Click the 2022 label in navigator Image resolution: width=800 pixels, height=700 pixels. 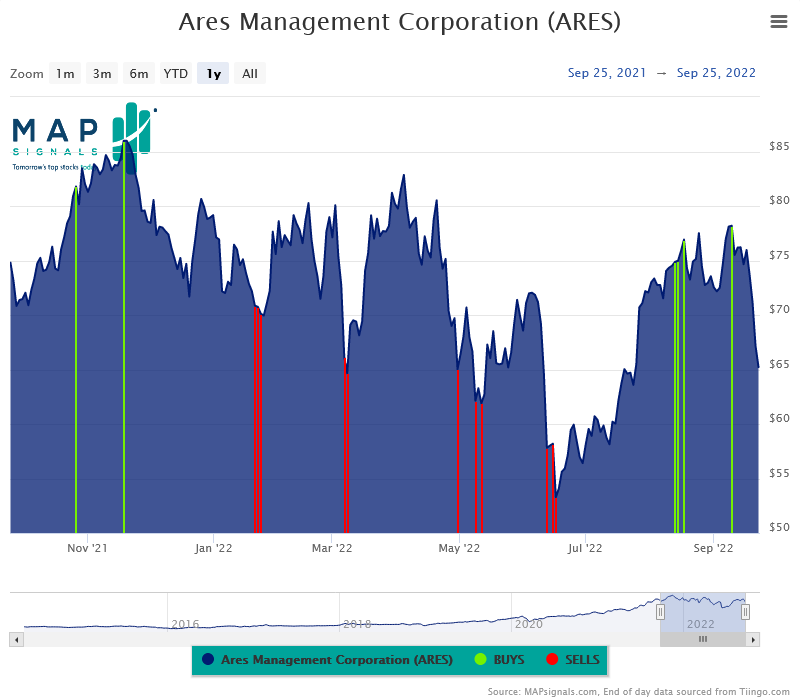[x=701, y=624]
